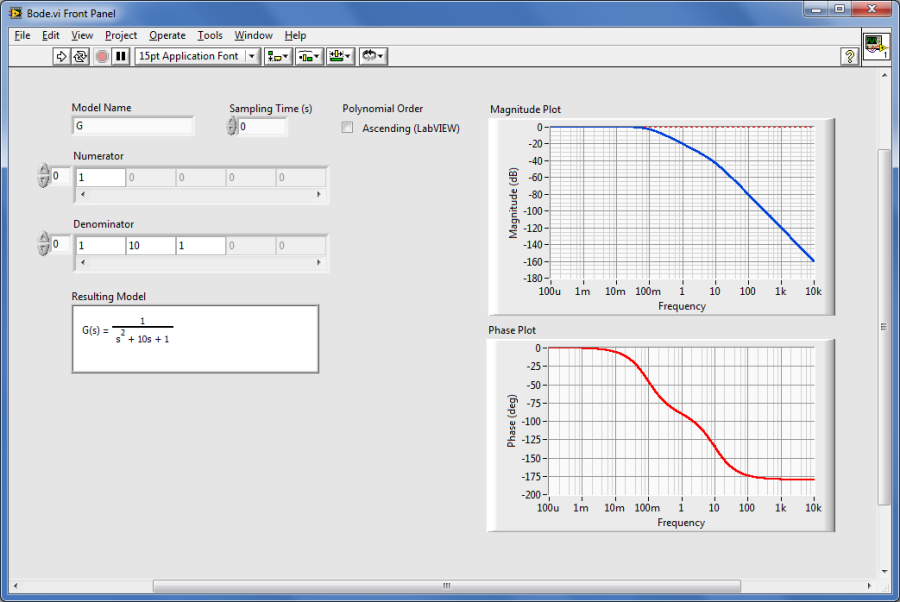900x602 pixels.
Task: Open the Operate menu
Action: [167, 35]
